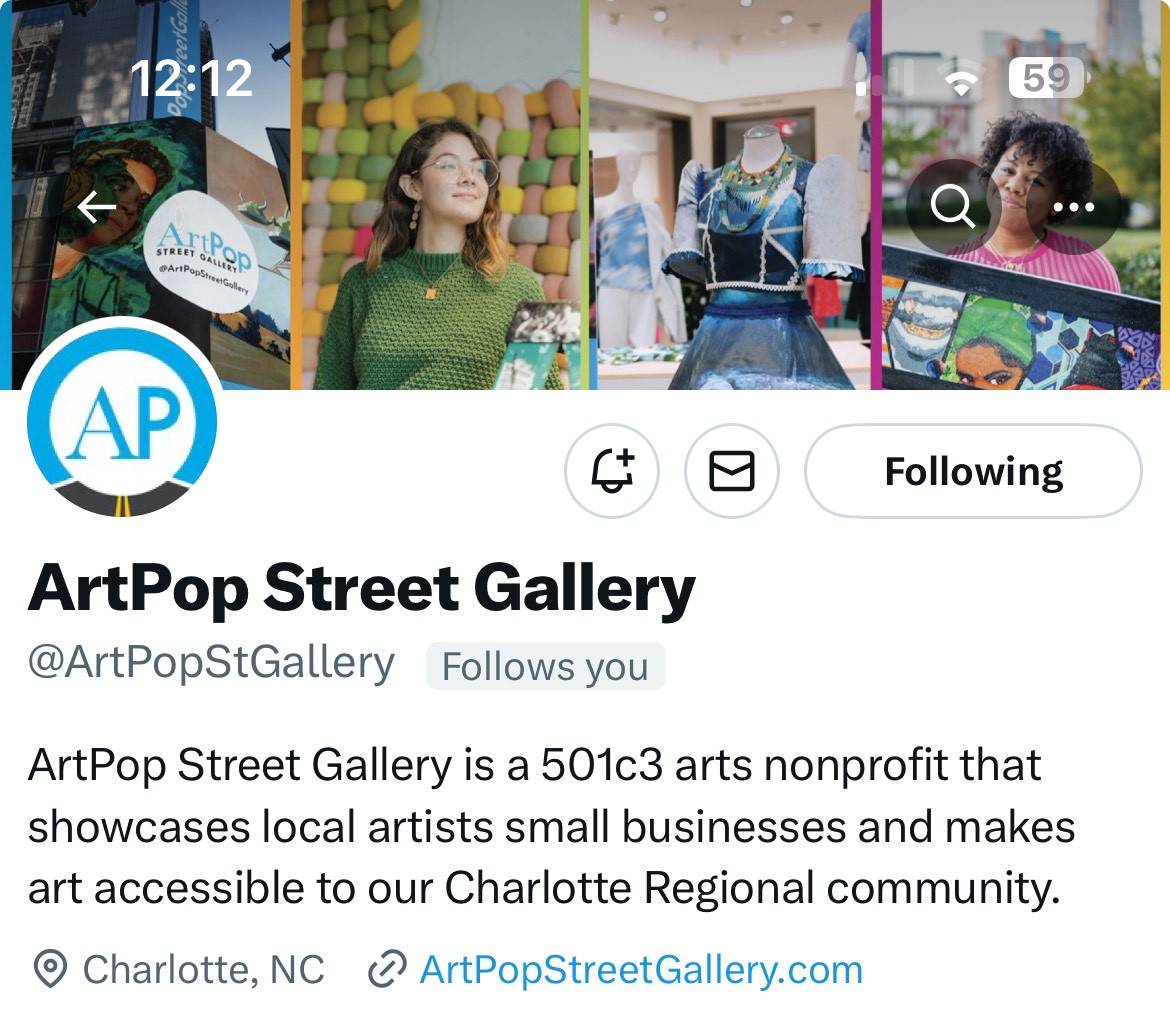Tap the ArtPop Street Gallery profile name
This screenshot has height=1016, width=1170.
click(361, 589)
